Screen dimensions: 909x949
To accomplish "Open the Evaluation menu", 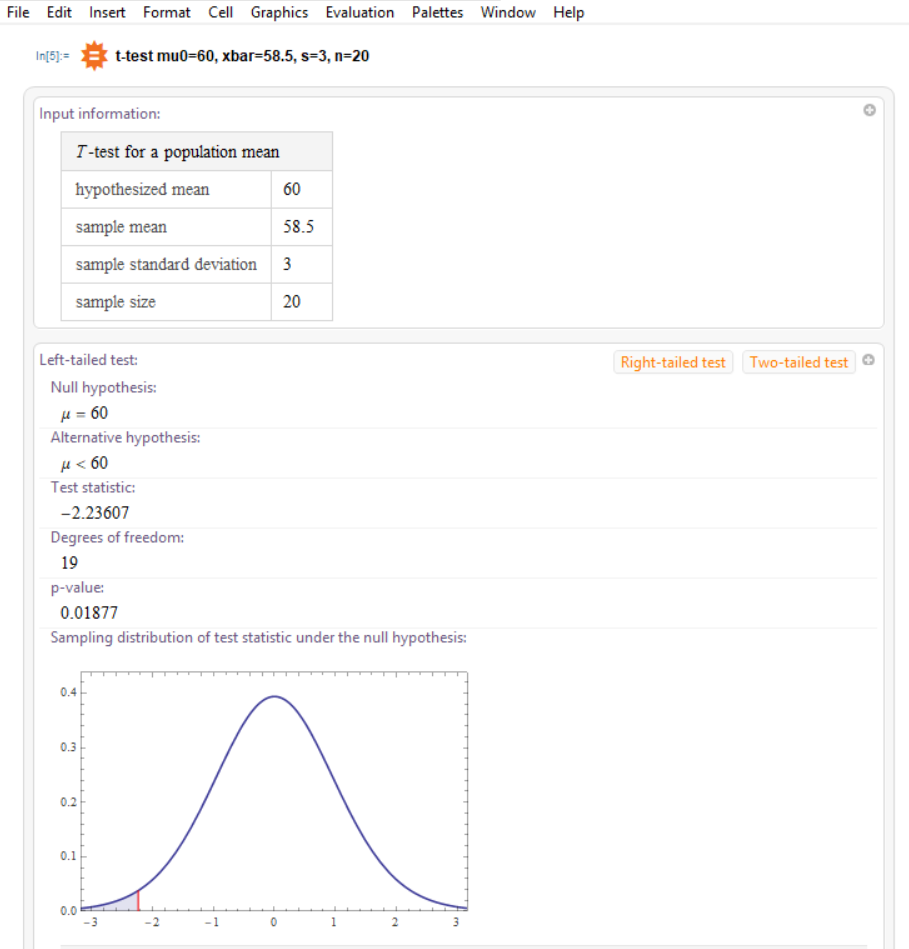I will tap(359, 12).
